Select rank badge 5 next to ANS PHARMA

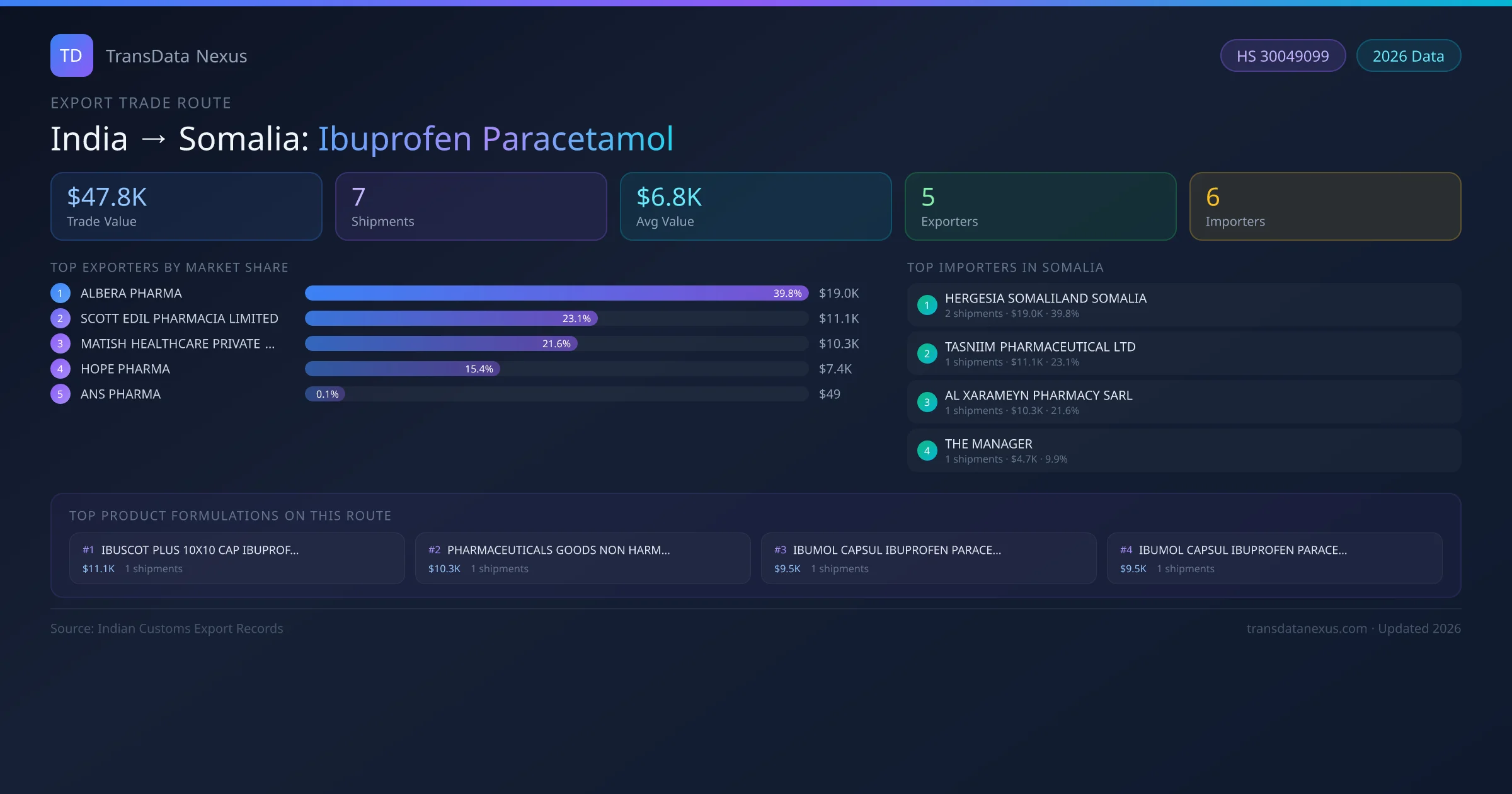click(60, 393)
